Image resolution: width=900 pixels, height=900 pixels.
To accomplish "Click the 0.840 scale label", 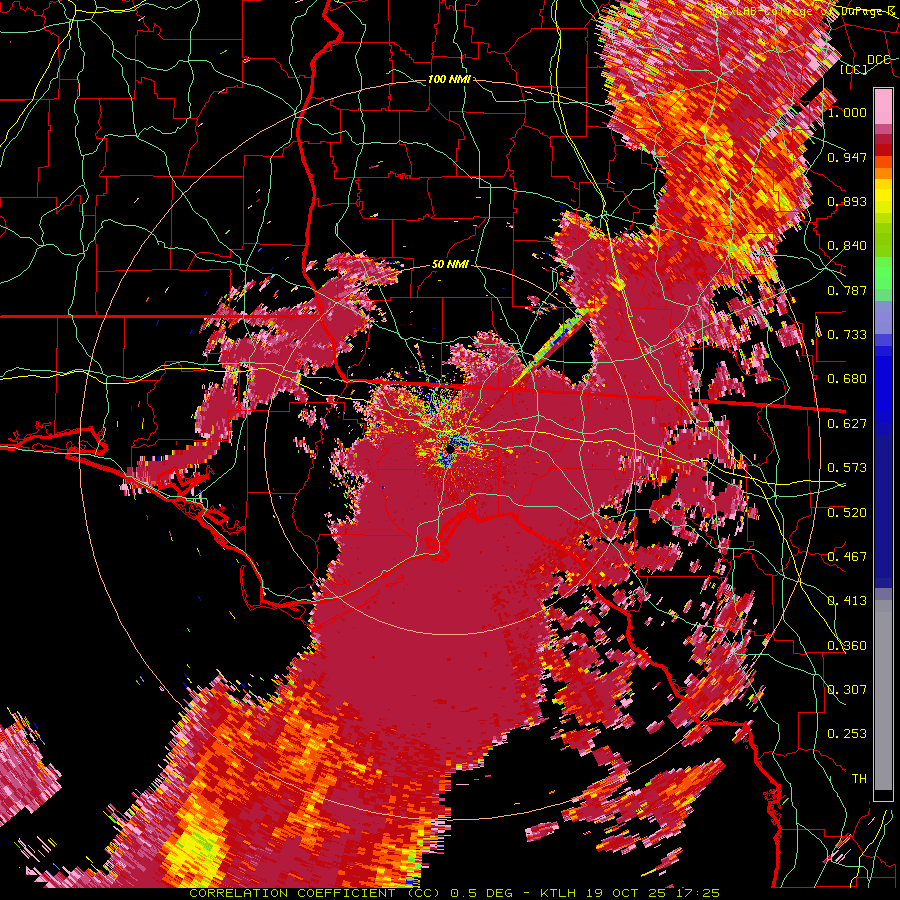I will click(x=847, y=246).
